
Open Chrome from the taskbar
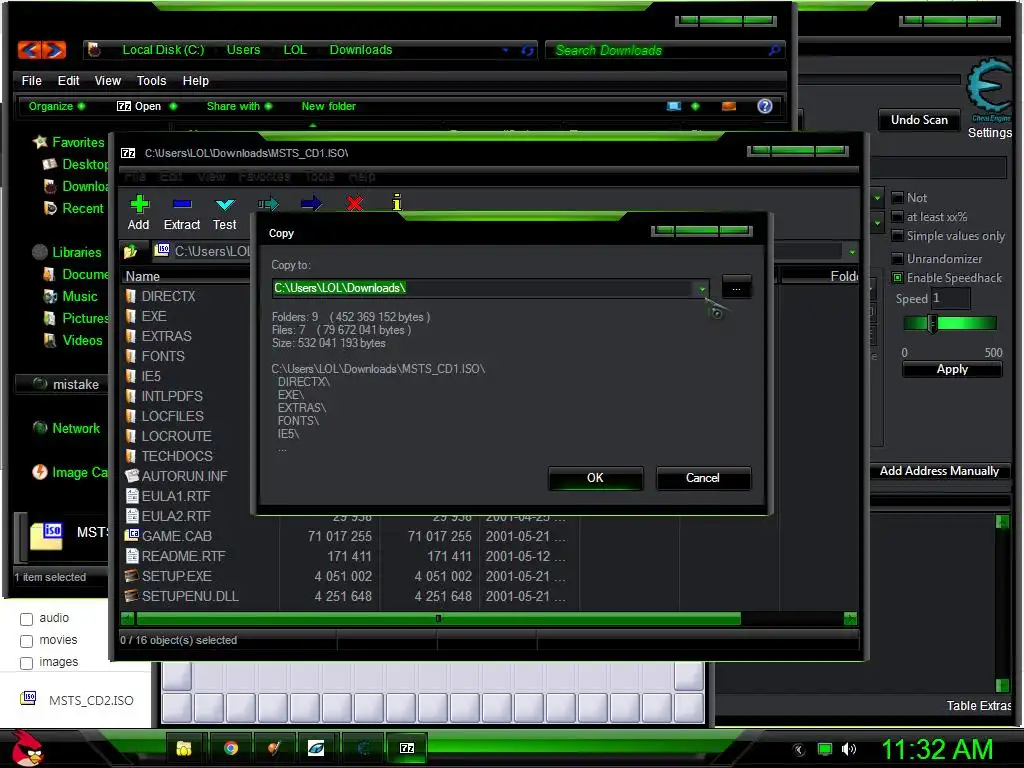pos(231,748)
